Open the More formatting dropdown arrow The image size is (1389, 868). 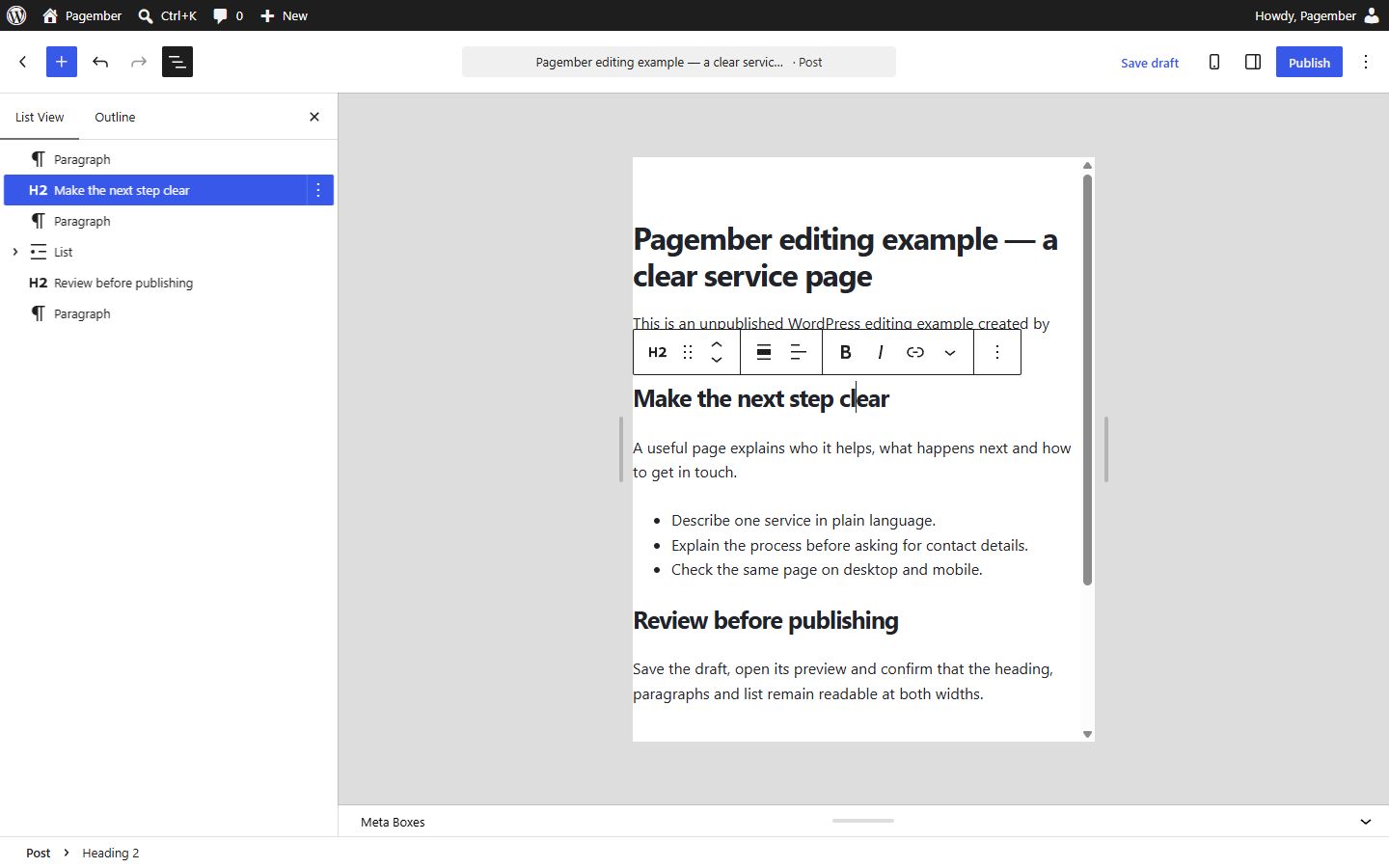950,352
